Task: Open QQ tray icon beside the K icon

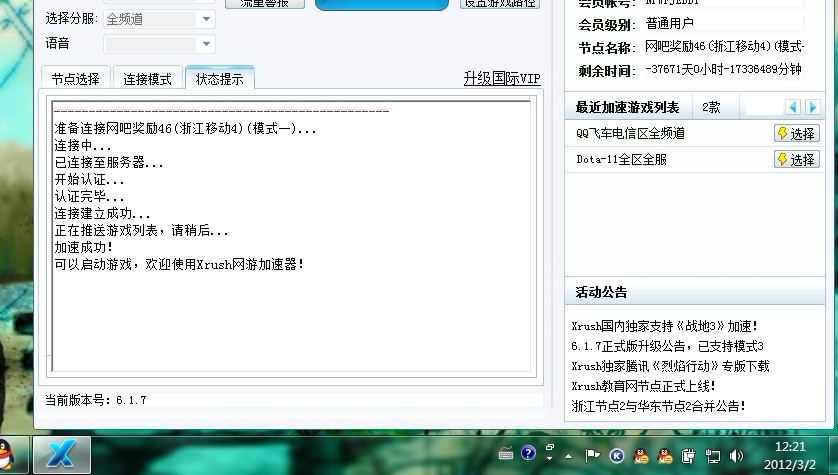Action: pyautogui.click(x=641, y=456)
